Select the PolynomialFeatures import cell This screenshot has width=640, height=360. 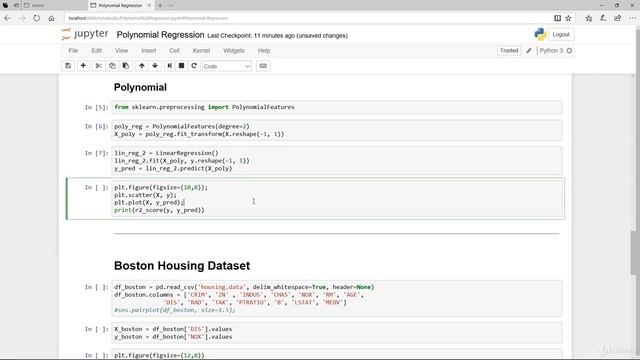[337, 107]
